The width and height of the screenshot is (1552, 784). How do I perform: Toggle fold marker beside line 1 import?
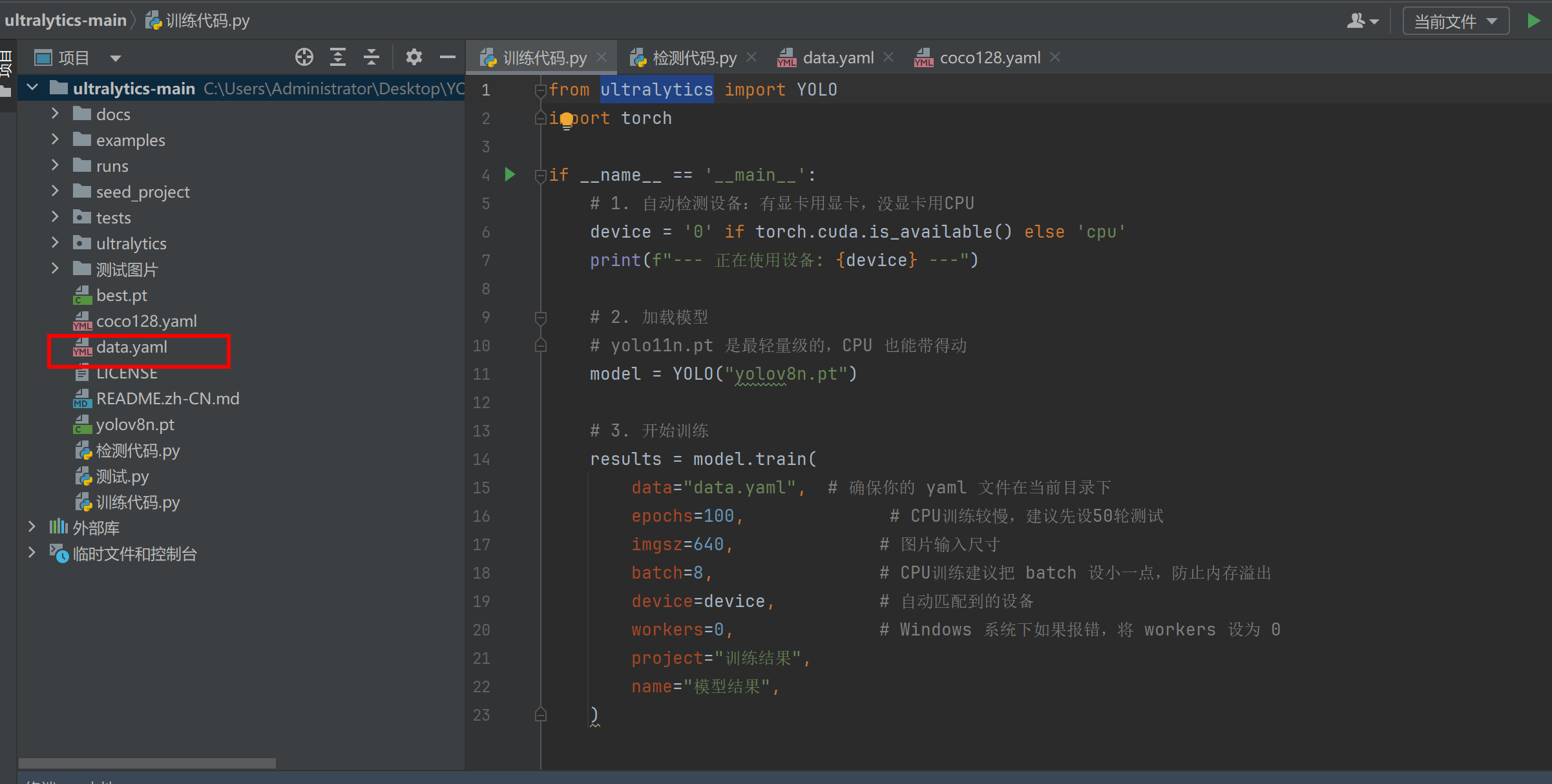coord(541,90)
